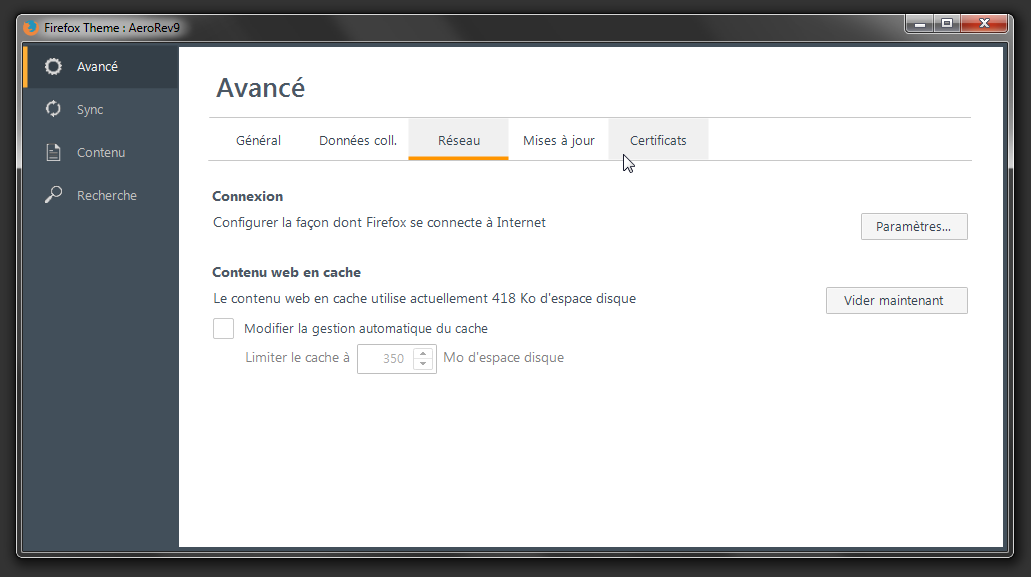
Task: Open the Sync panel via circular arrows icon
Action: [54, 110]
